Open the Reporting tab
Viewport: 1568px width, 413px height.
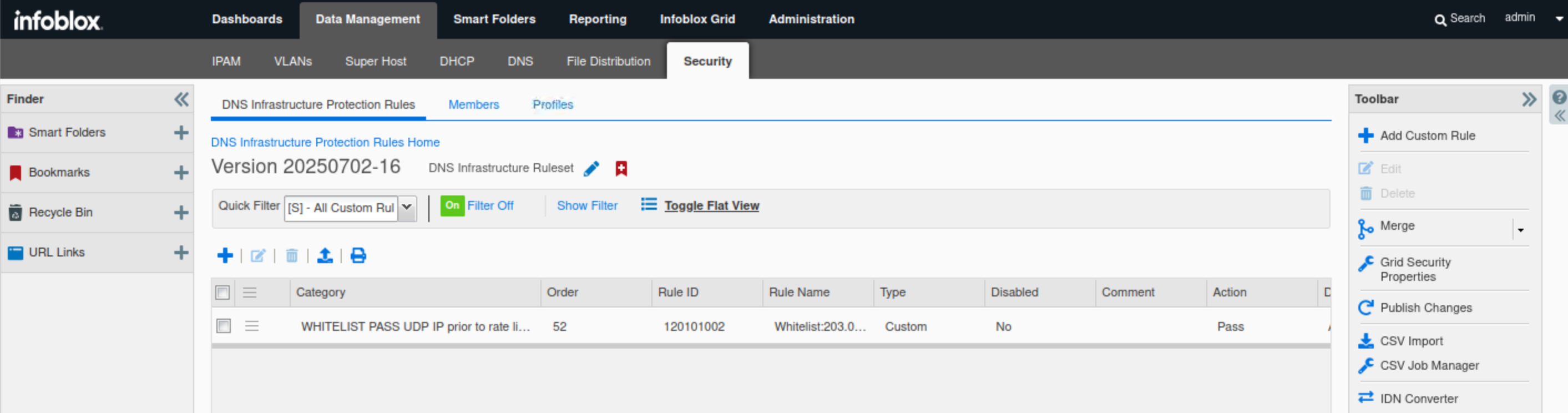click(x=598, y=19)
